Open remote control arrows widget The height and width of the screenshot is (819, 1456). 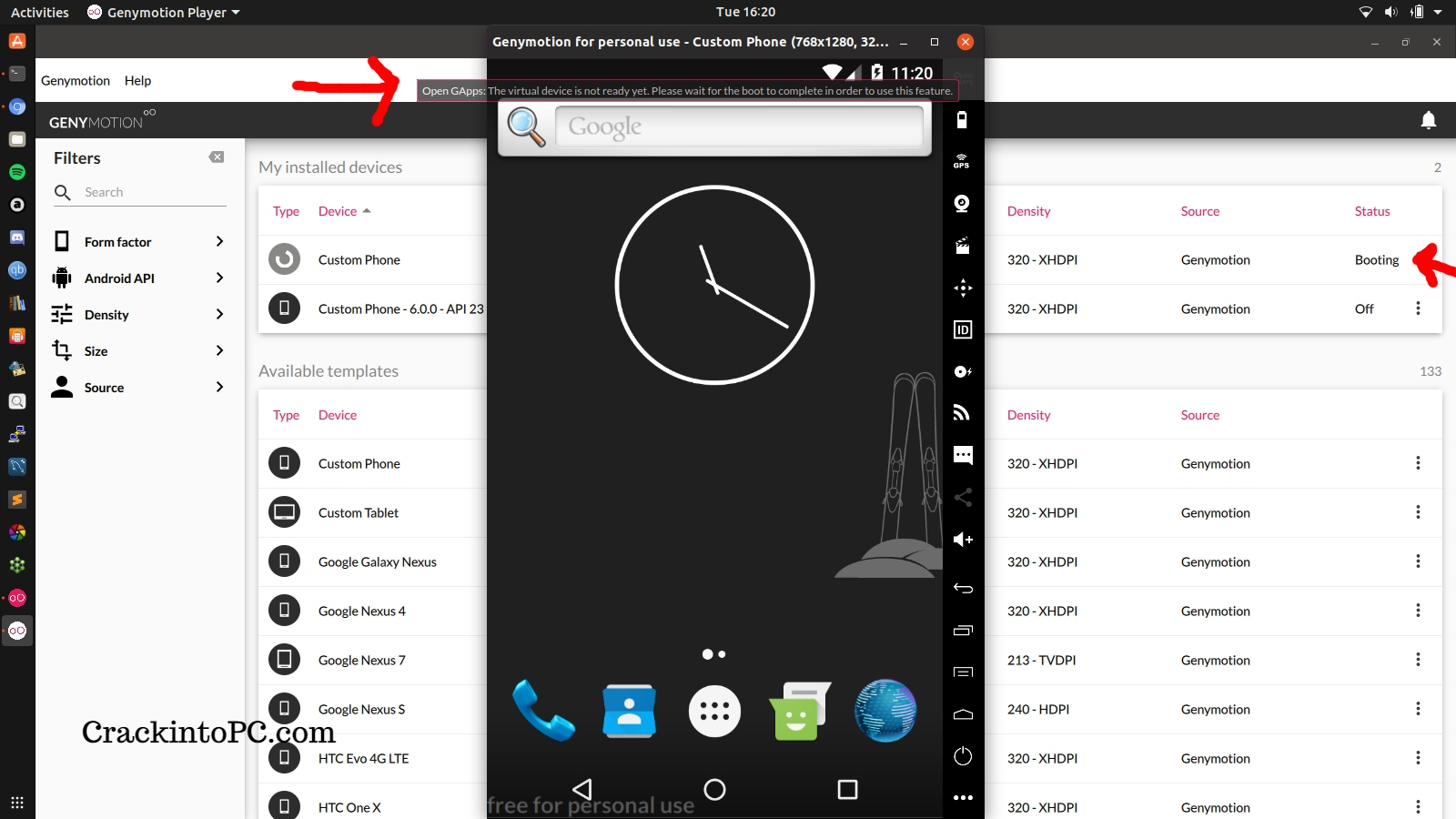pyautogui.click(x=963, y=288)
